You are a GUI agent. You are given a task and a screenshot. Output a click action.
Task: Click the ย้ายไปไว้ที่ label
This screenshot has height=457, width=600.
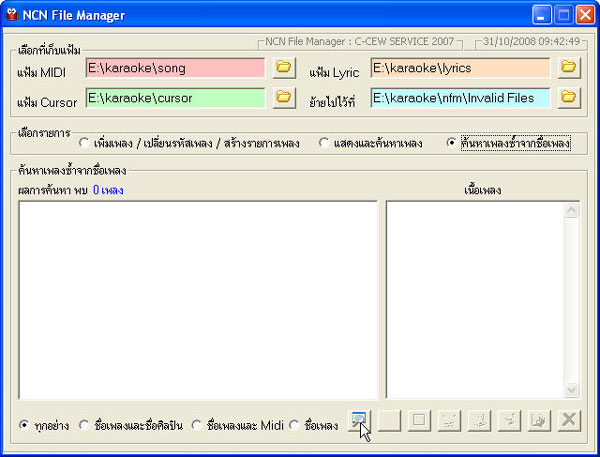(x=332, y=102)
